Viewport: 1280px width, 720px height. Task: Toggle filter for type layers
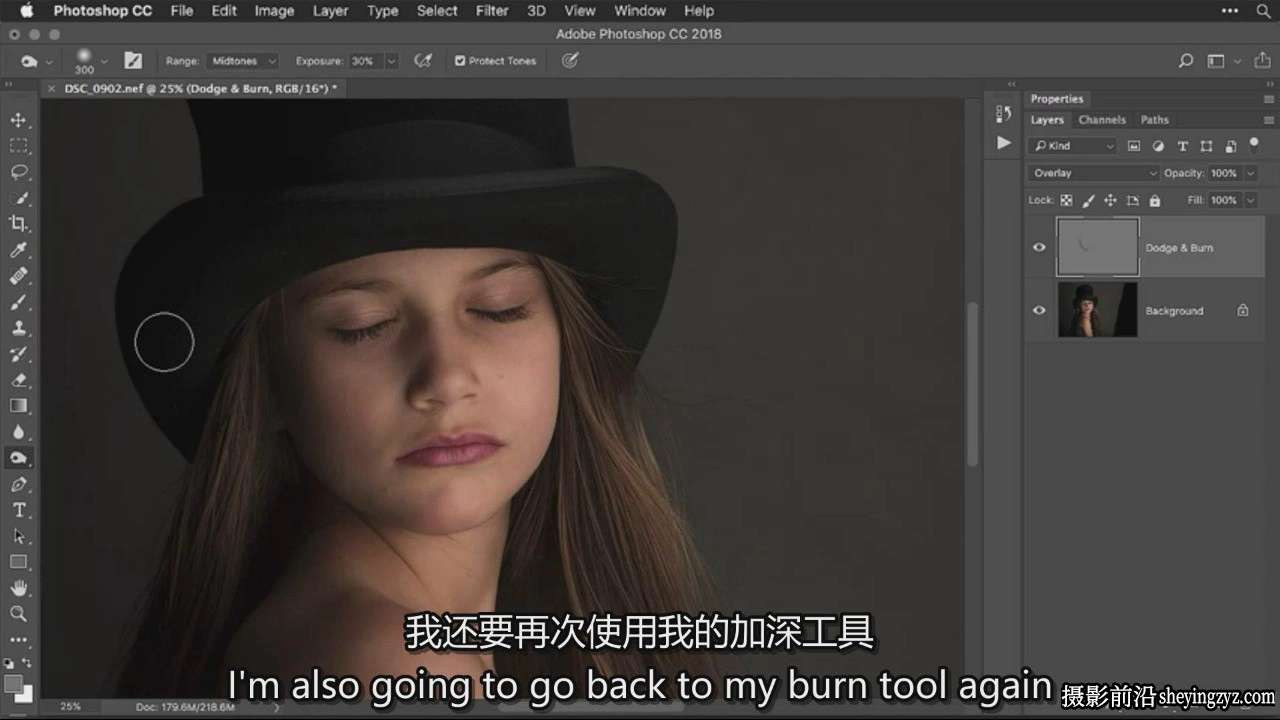coord(1182,146)
